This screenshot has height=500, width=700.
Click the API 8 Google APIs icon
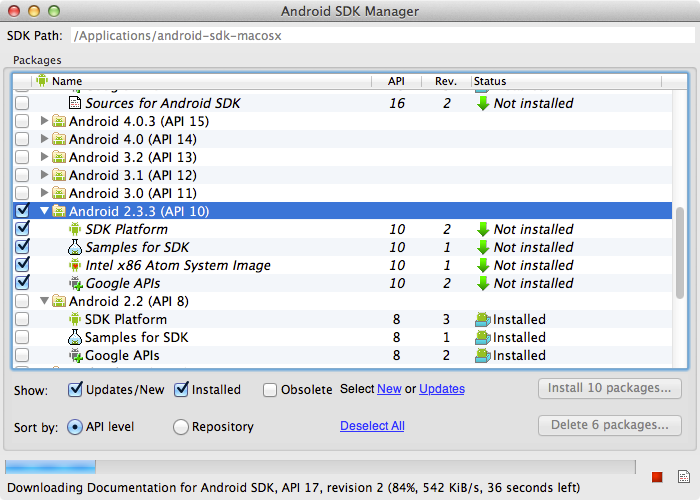(x=75, y=355)
